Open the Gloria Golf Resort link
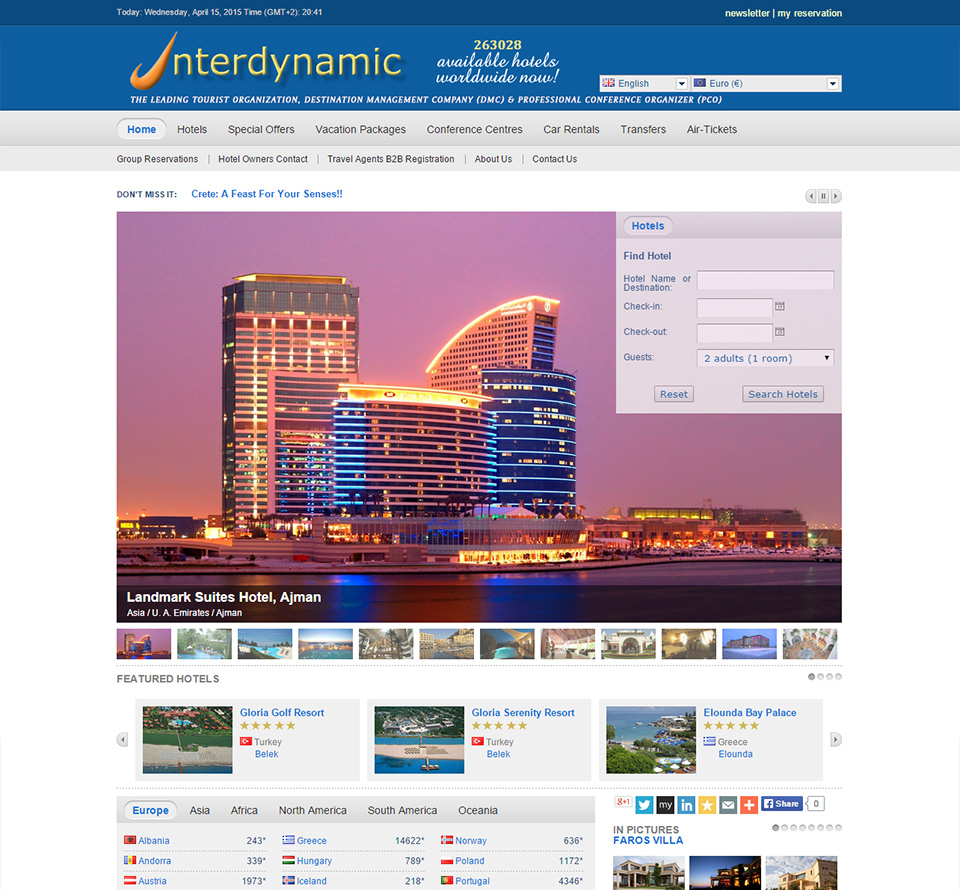The image size is (960, 890). tap(282, 713)
